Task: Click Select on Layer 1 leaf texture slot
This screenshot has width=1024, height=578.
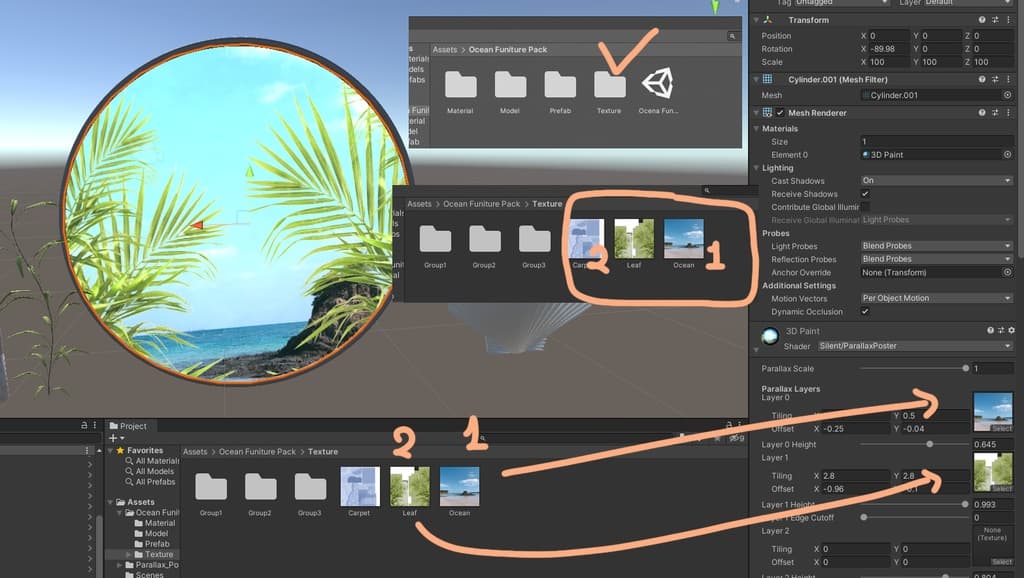Action: pos(1002,489)
